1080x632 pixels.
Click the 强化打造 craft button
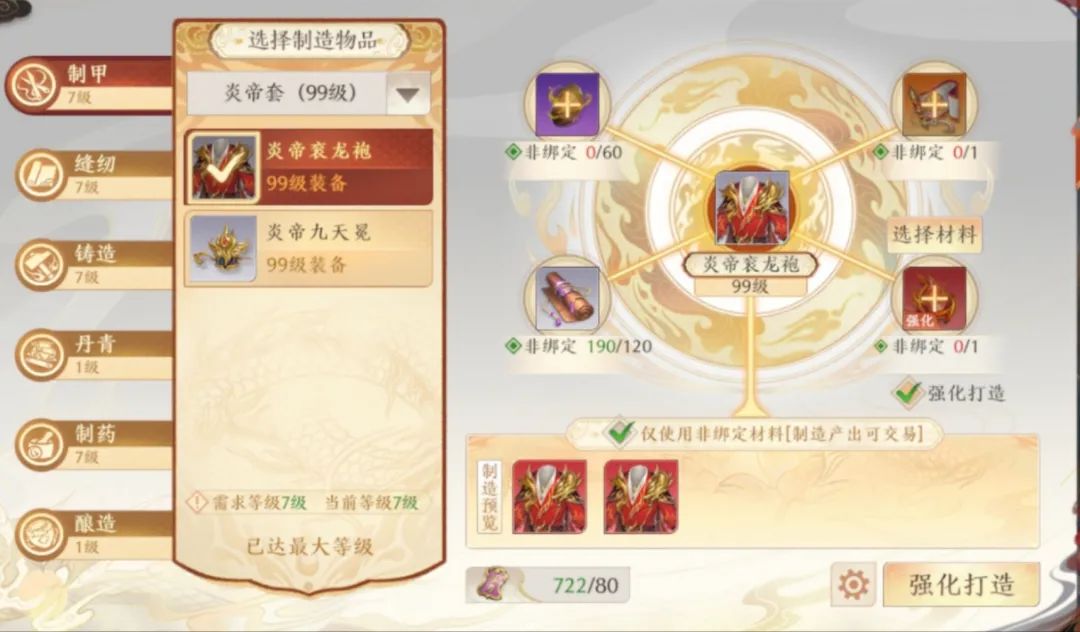(962, 584)
